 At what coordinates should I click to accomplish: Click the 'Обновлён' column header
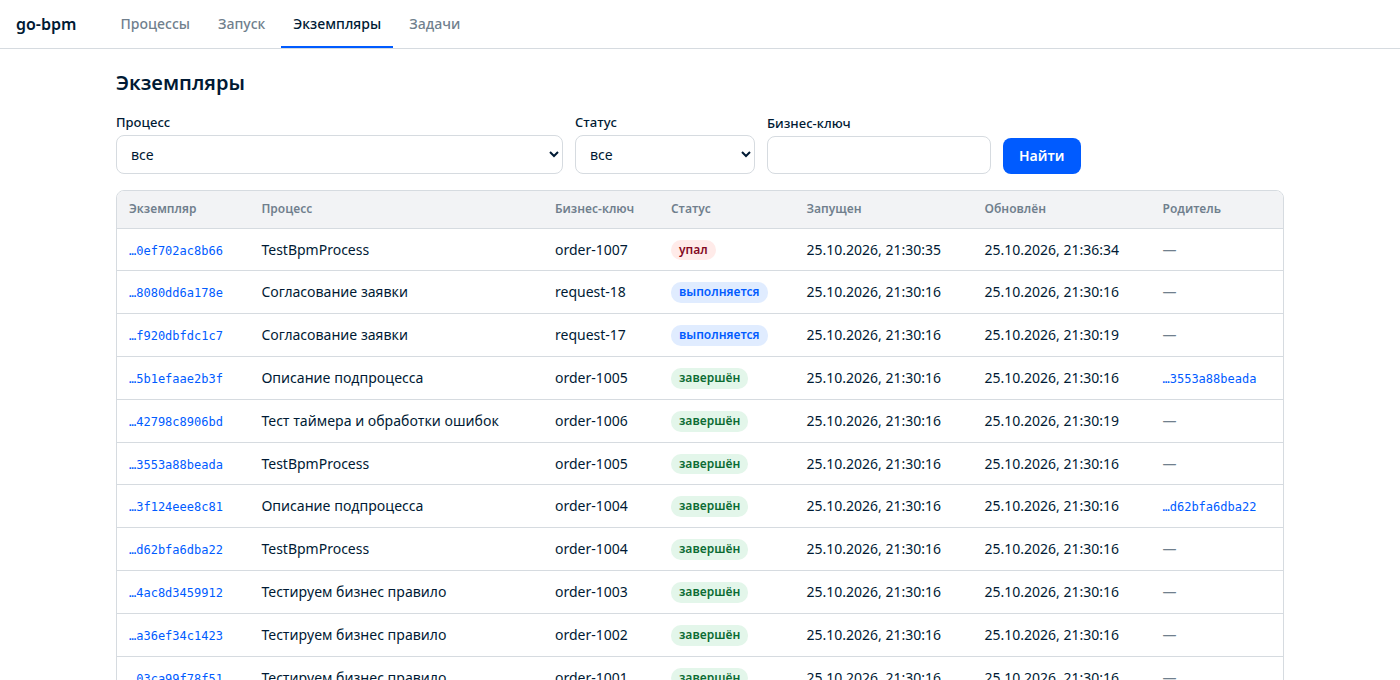pyautogui.click(x=1015, y=209)
